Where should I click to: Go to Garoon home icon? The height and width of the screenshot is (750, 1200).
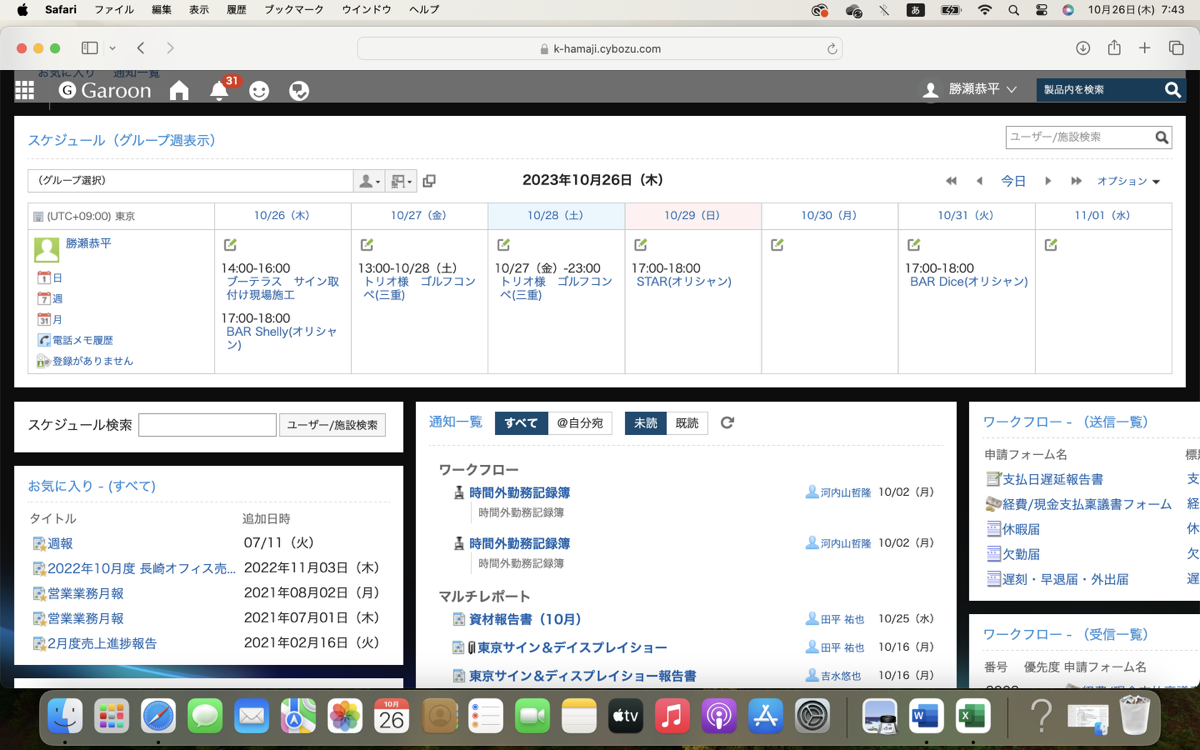coord(179,91)
